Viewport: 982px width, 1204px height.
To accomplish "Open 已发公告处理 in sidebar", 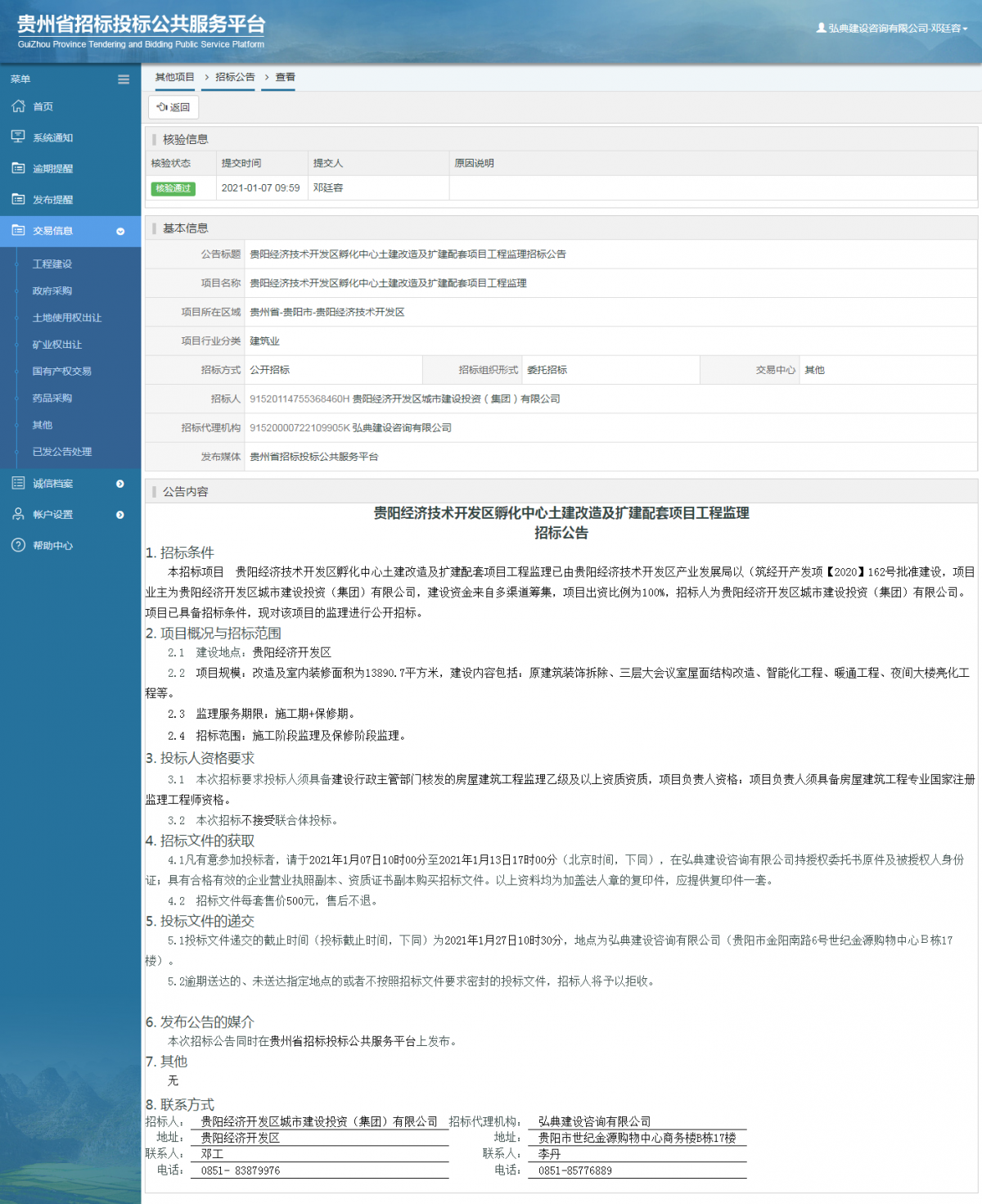I will pyautogui.click(x=62, y=452).
